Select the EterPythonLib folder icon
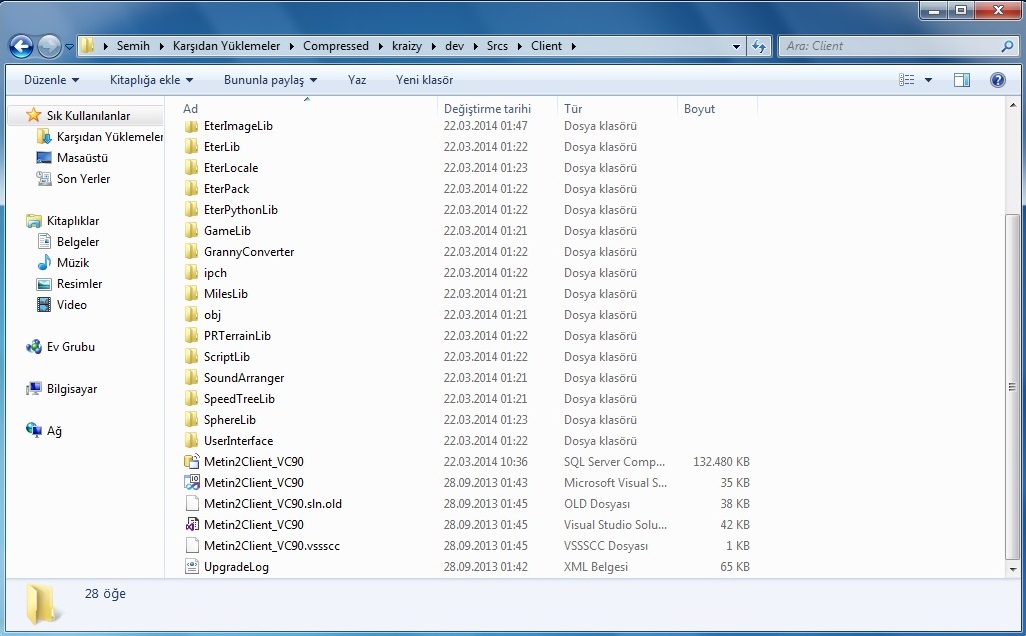Screen dimensions: 1026x636 coord(191,209)
